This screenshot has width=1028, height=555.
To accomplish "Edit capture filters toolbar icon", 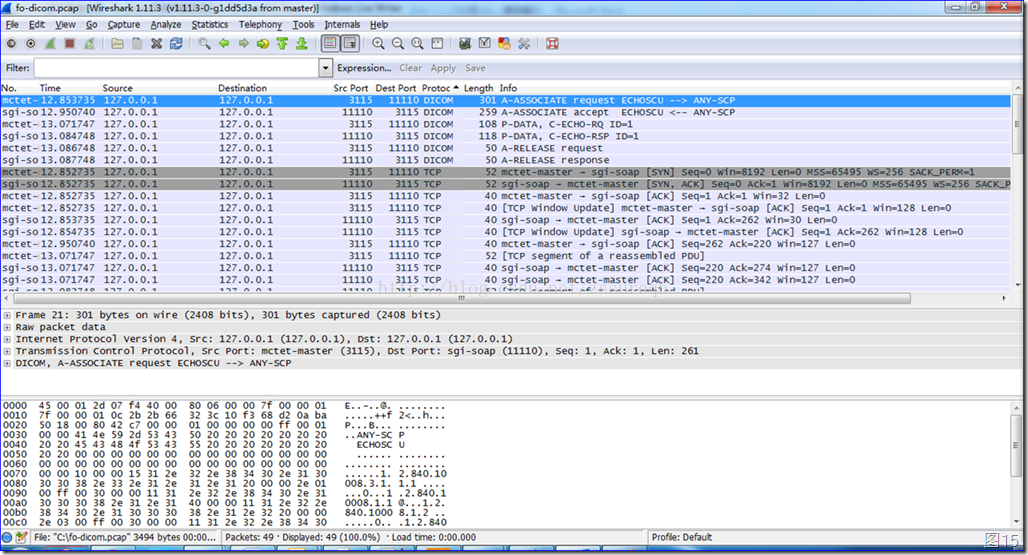I will point(465,44).
